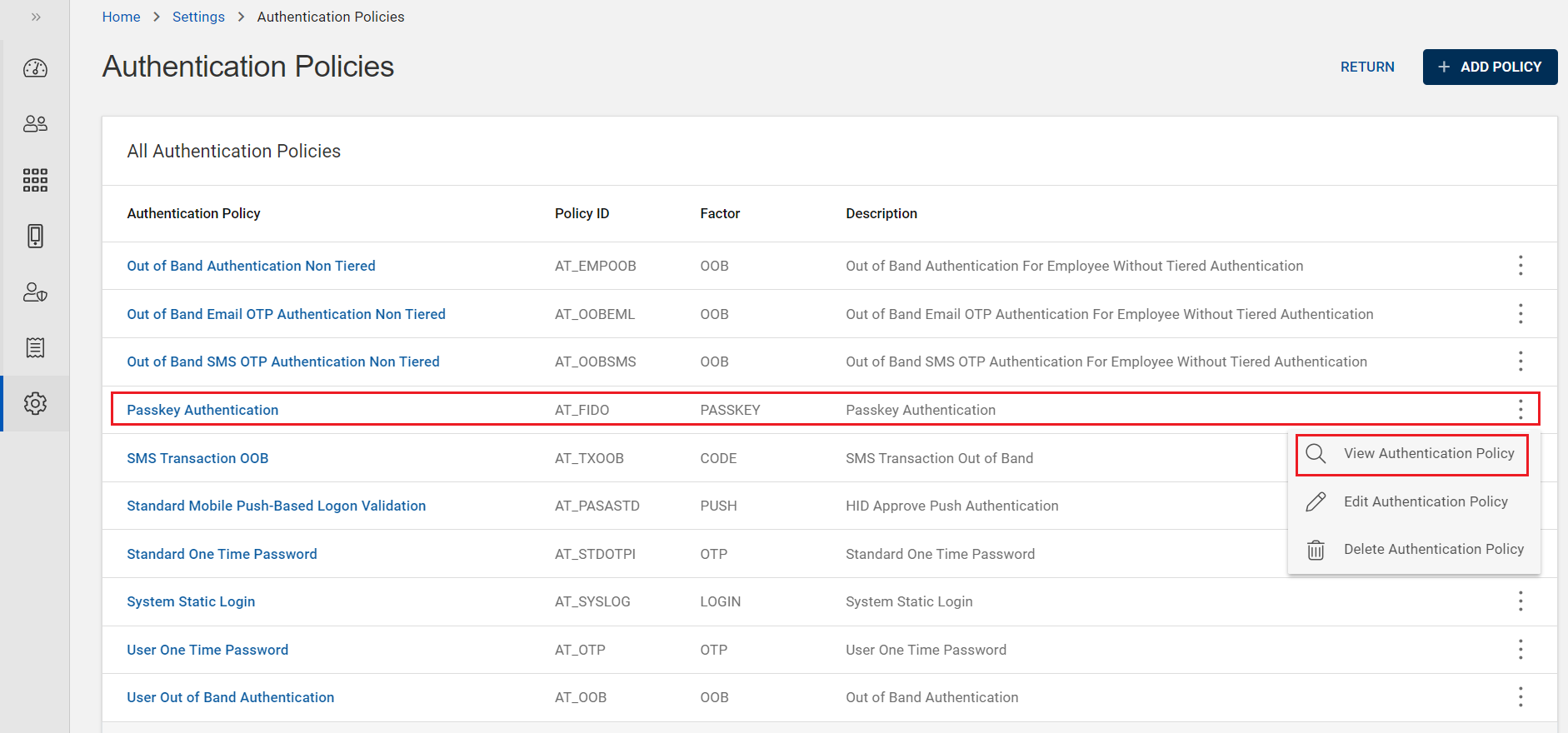1568x733 pixels.
Task: Open three-dot menu for AT_EMPOOB policy
Action: click(1520, 266)
